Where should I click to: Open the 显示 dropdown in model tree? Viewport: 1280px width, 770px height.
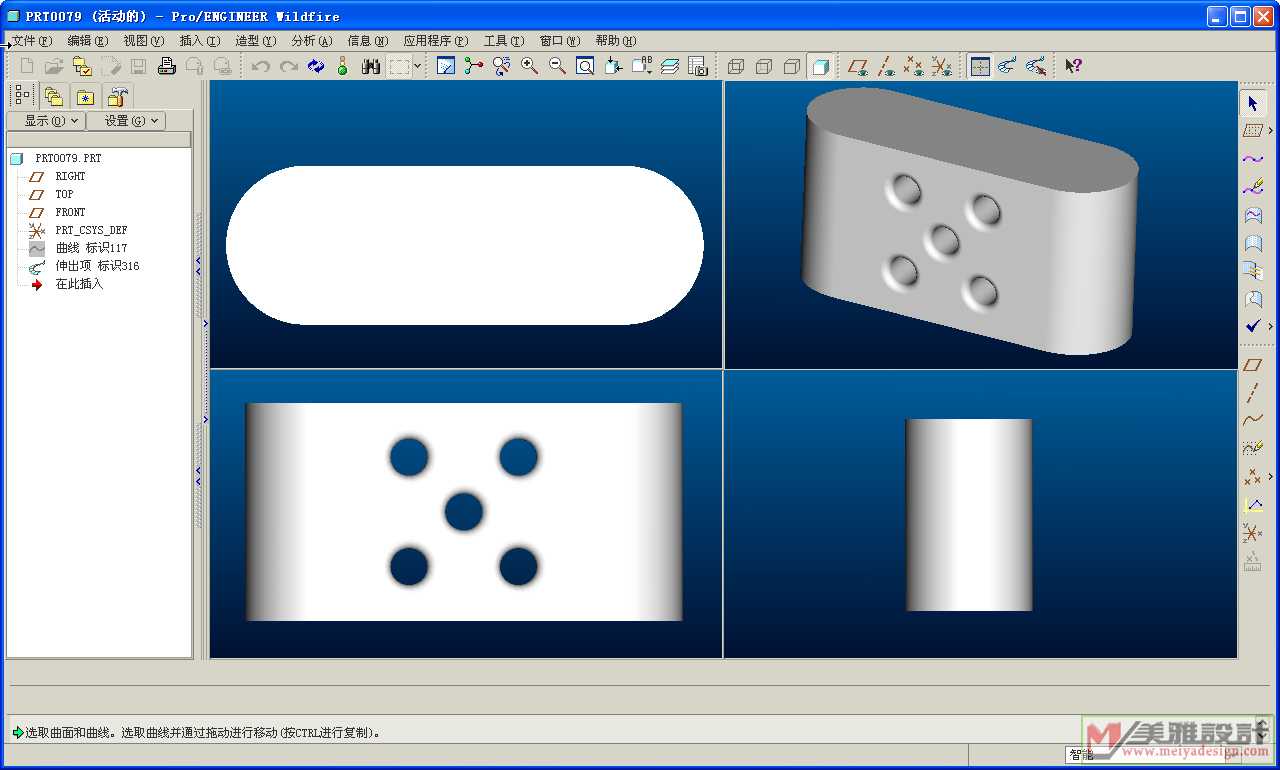[x=46, y=121]
